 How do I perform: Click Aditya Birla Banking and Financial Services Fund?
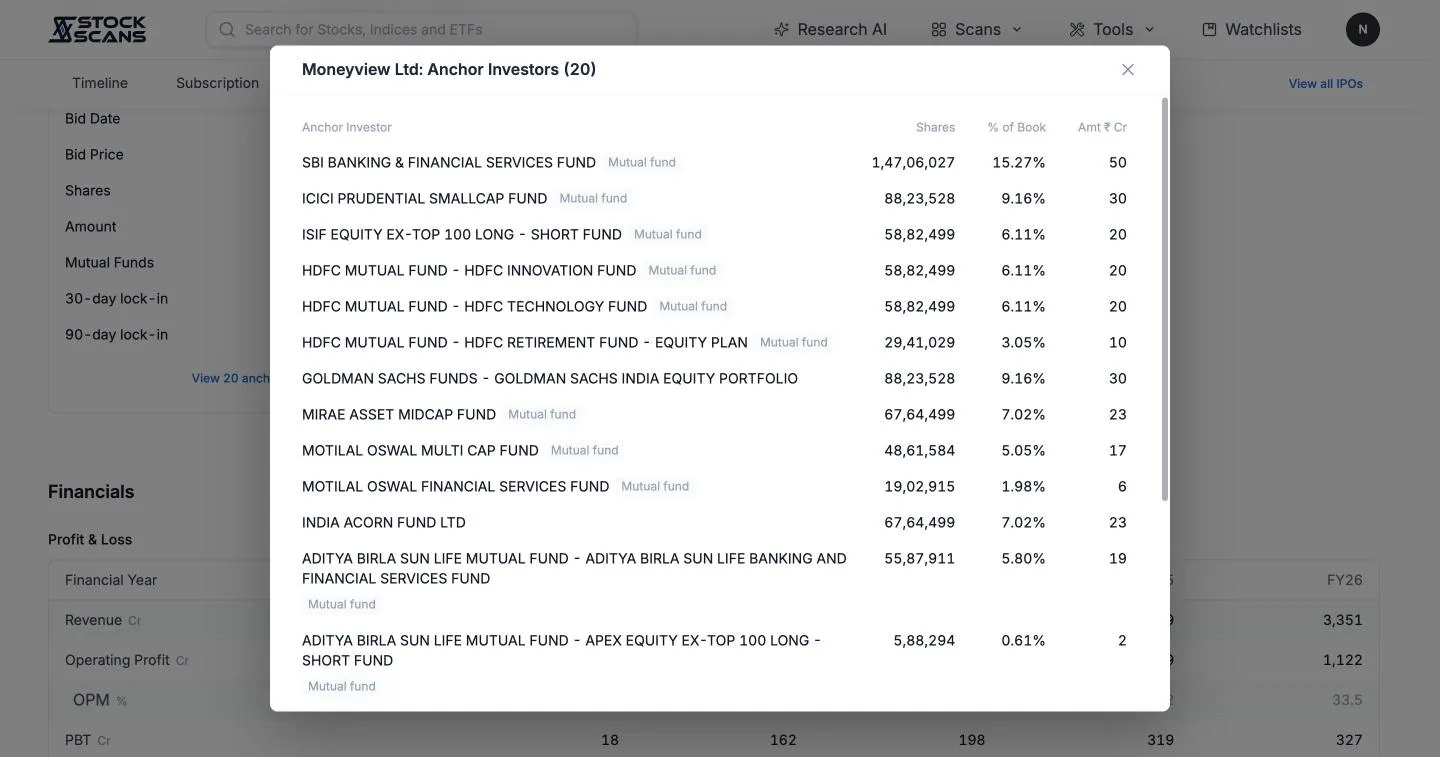click(574, 569)
